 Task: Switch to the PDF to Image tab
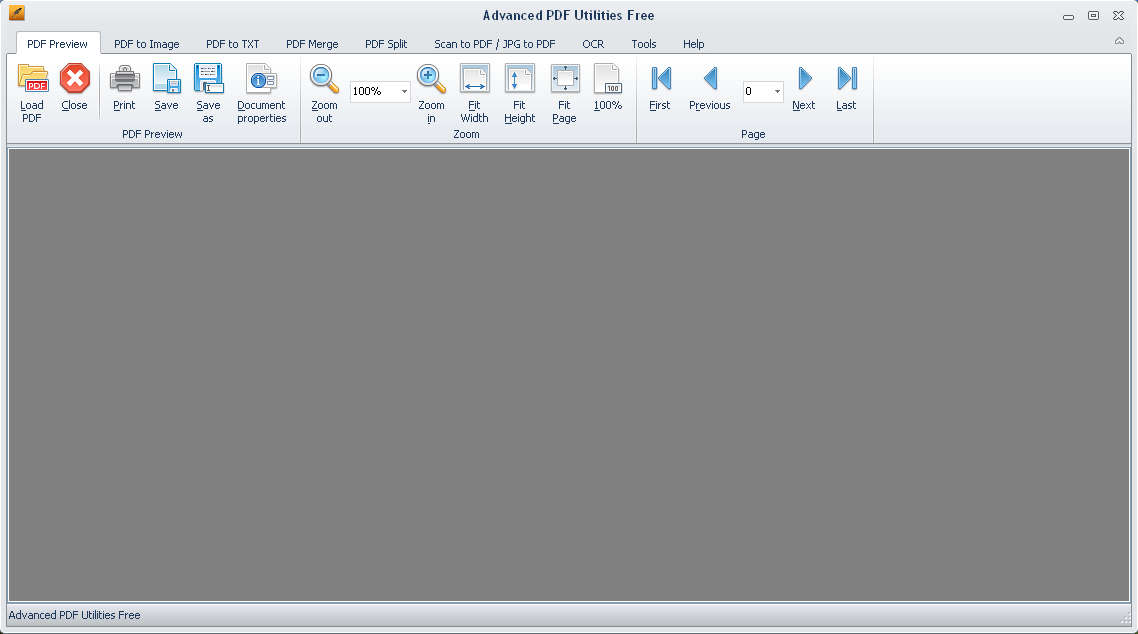coord(146,44)
